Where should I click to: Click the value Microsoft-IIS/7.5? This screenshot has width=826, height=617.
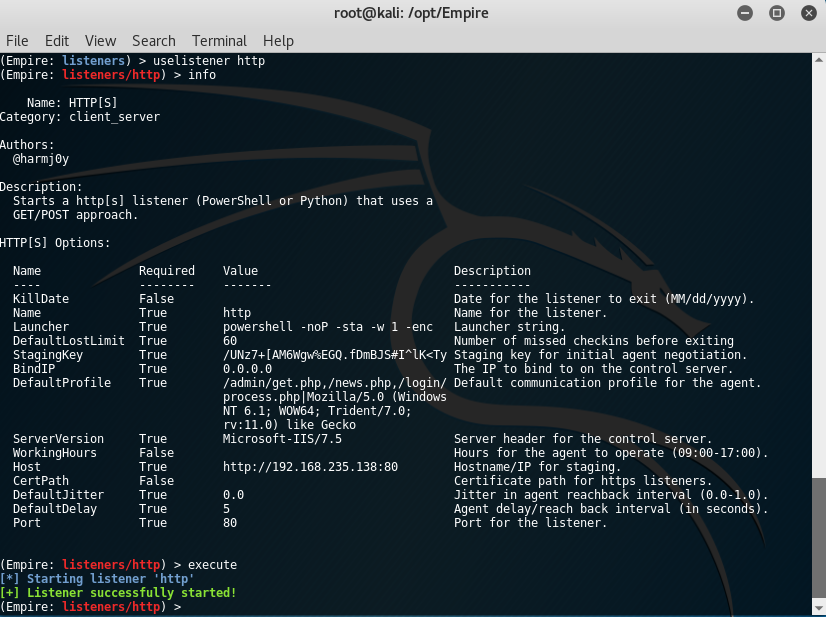click(282, 439)
